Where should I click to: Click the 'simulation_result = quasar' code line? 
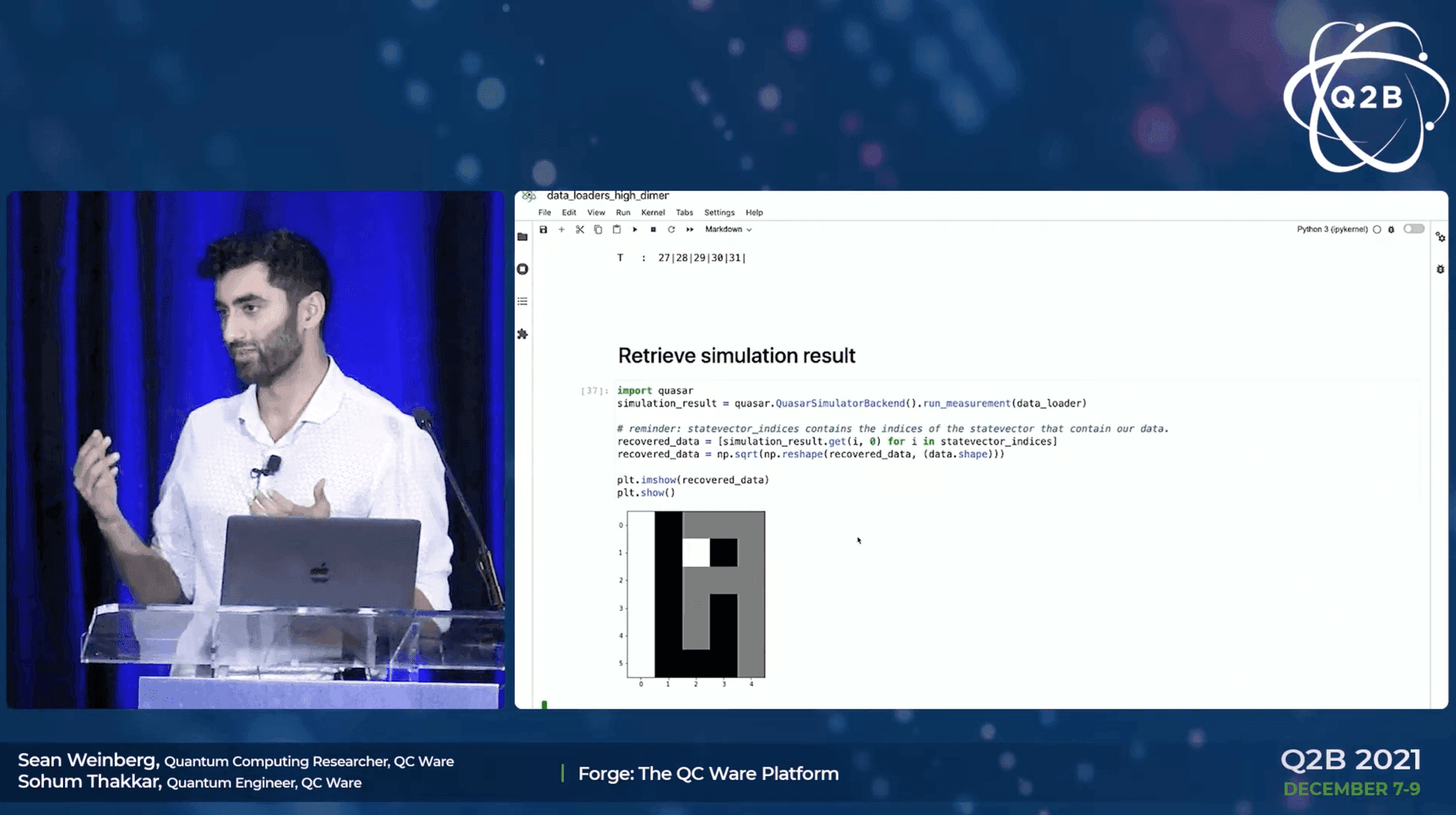[x=852, y=403]
